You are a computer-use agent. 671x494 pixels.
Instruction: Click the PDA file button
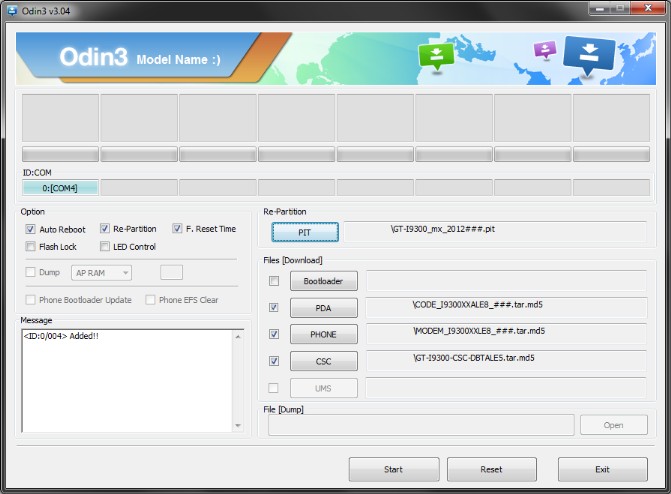(x=323, y=308)
